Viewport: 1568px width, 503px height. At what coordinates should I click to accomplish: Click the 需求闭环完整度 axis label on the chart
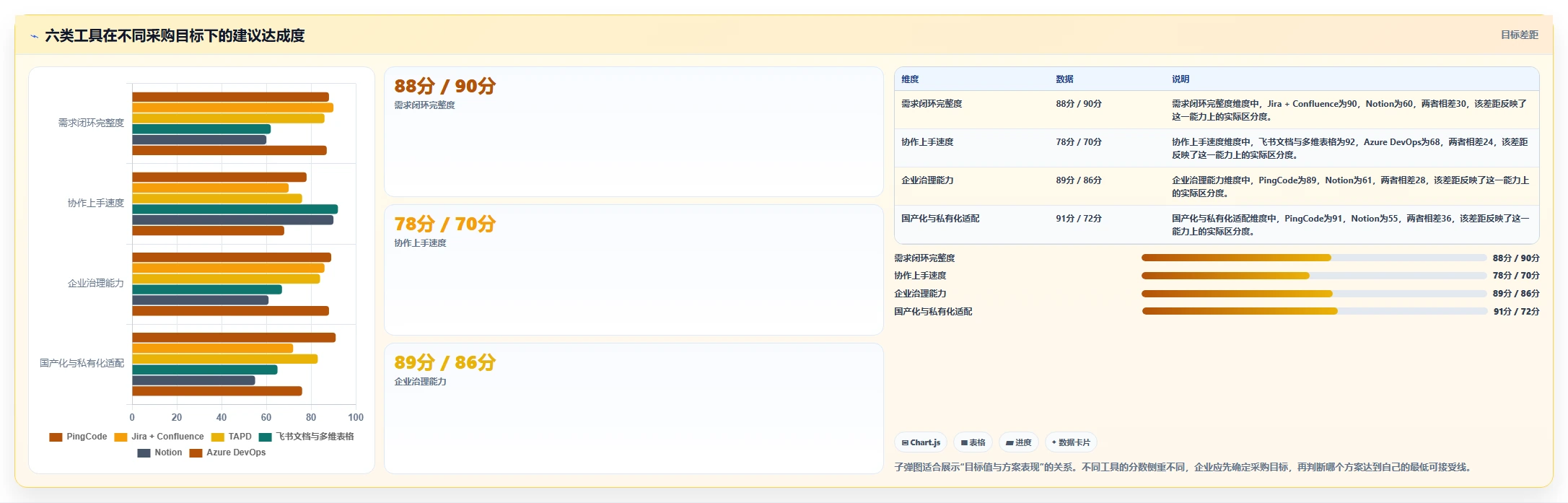point(91,123)
